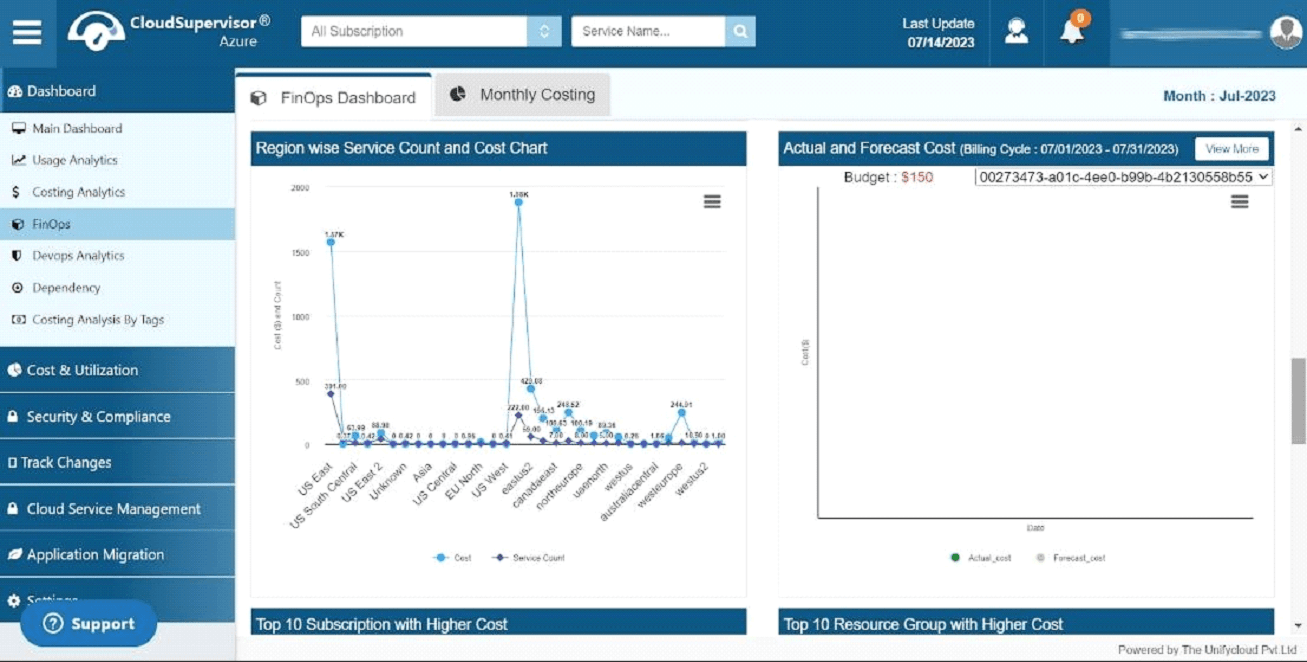Click the Support button

[x=89, y=624]
